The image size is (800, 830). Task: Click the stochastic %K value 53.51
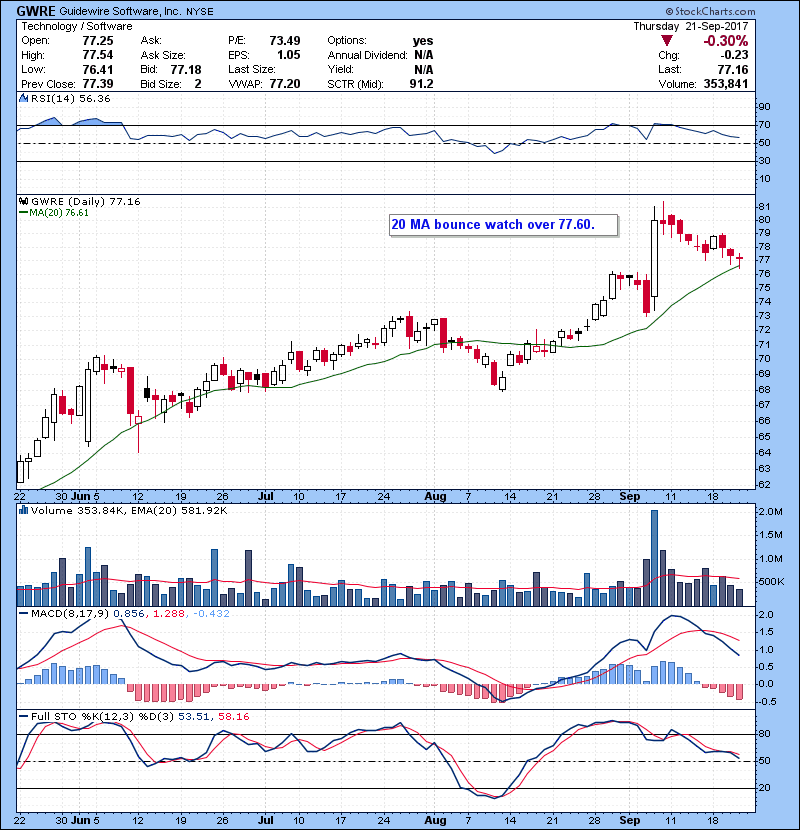coord(193,716)
